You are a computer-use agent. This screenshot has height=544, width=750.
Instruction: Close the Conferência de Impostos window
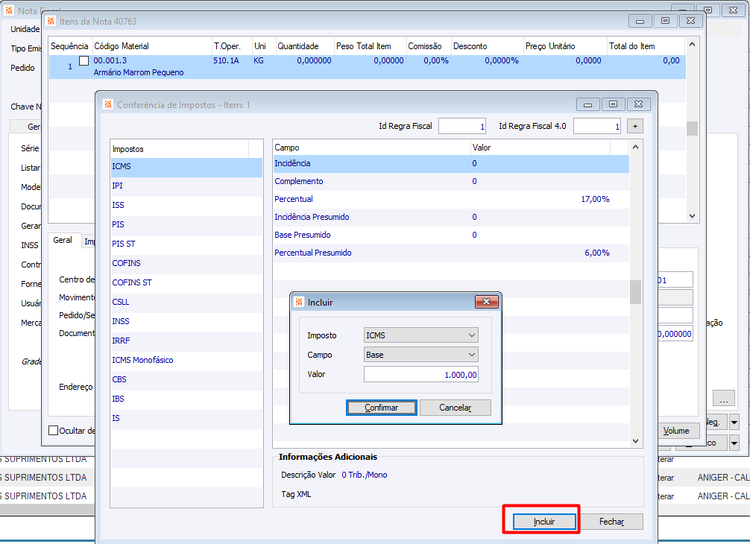(x=639, y=104)
